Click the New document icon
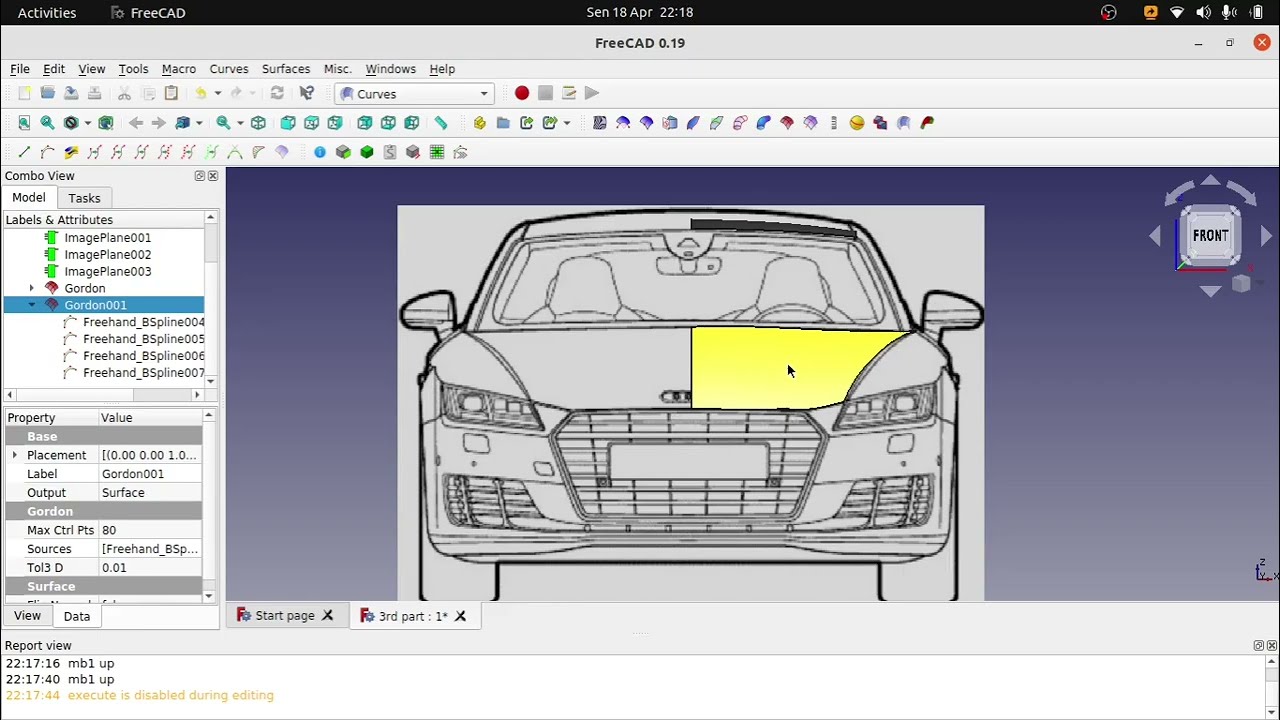 pyautogui.click(x=24, y=93)
